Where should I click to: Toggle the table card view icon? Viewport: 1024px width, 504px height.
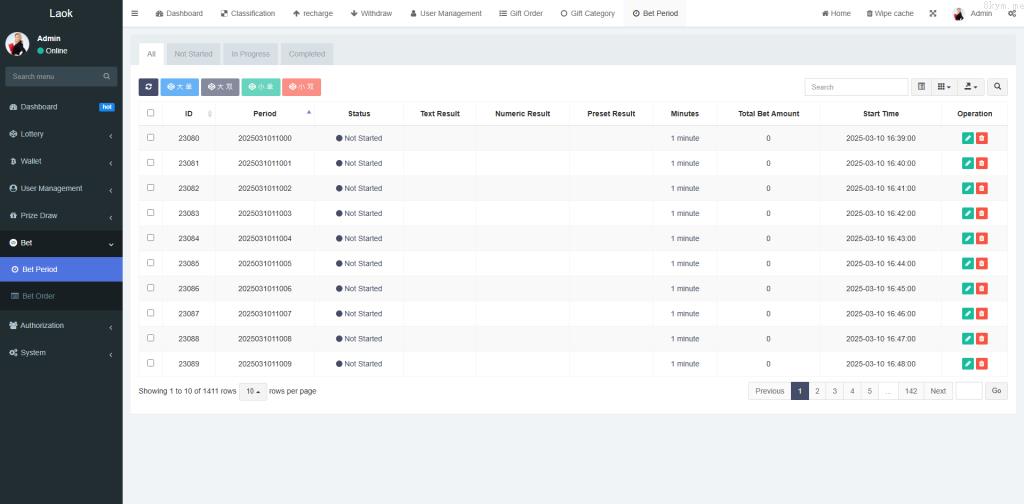[x=922, y=87]
